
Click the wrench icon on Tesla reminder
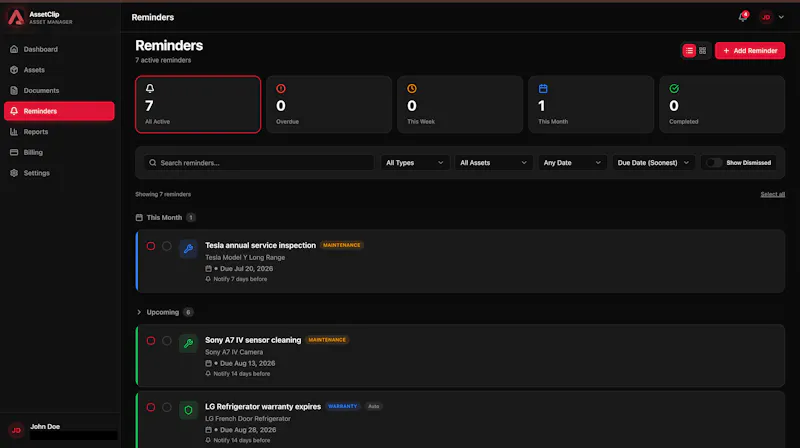188,249
